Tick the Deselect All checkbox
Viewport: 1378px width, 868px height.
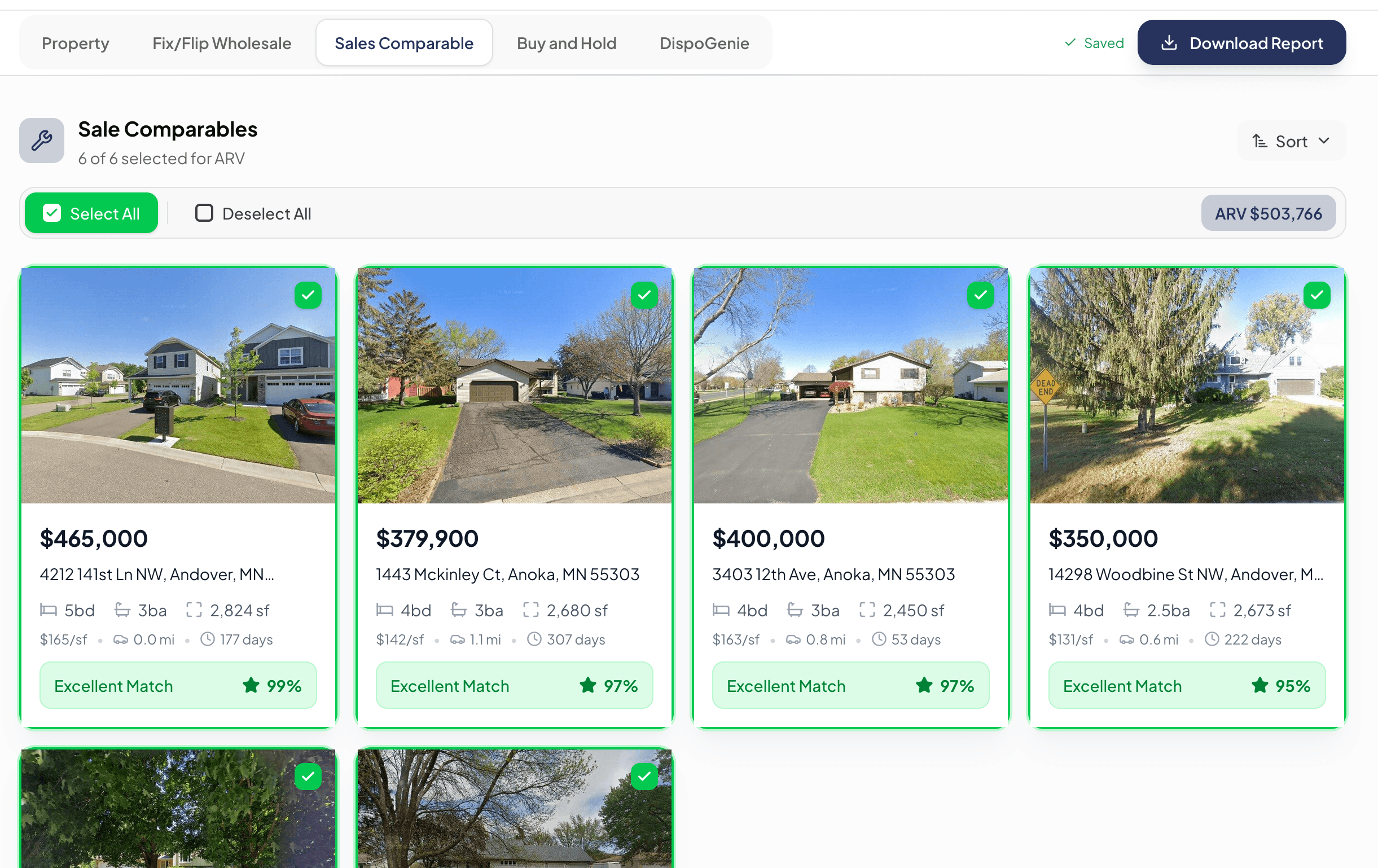click(x=204, y=213)
